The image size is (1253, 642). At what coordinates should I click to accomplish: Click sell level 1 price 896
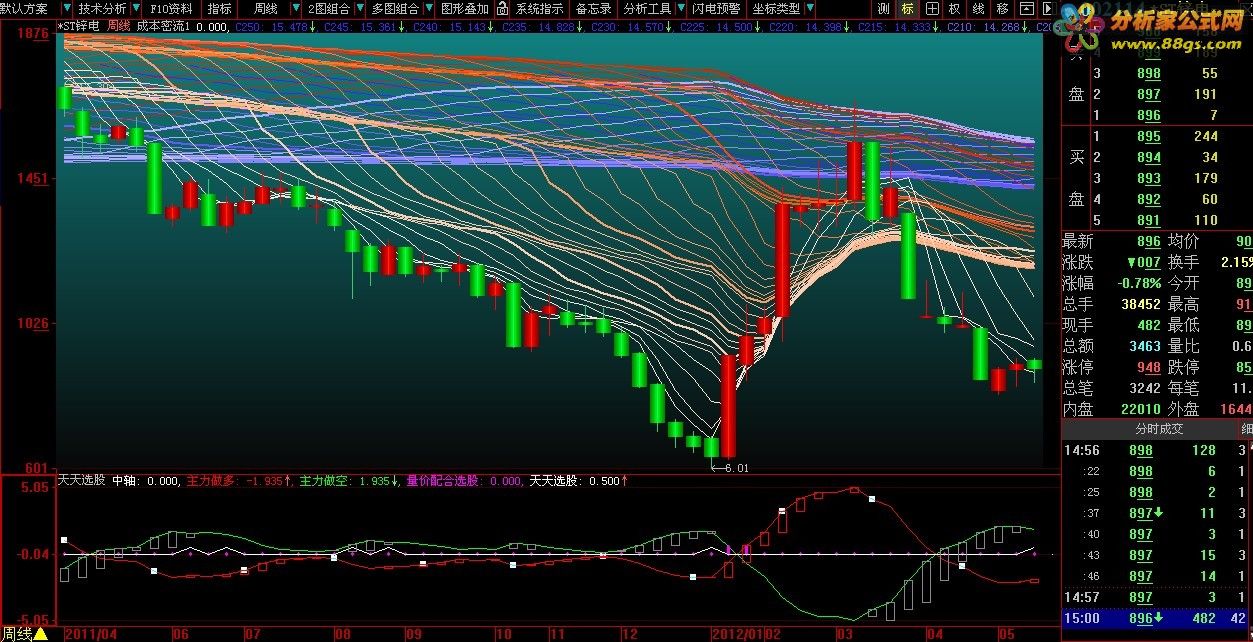point(1148,115)
